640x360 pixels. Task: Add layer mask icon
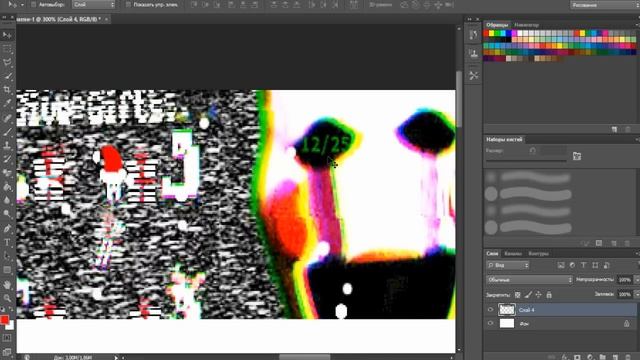click(x=577, y=357)
